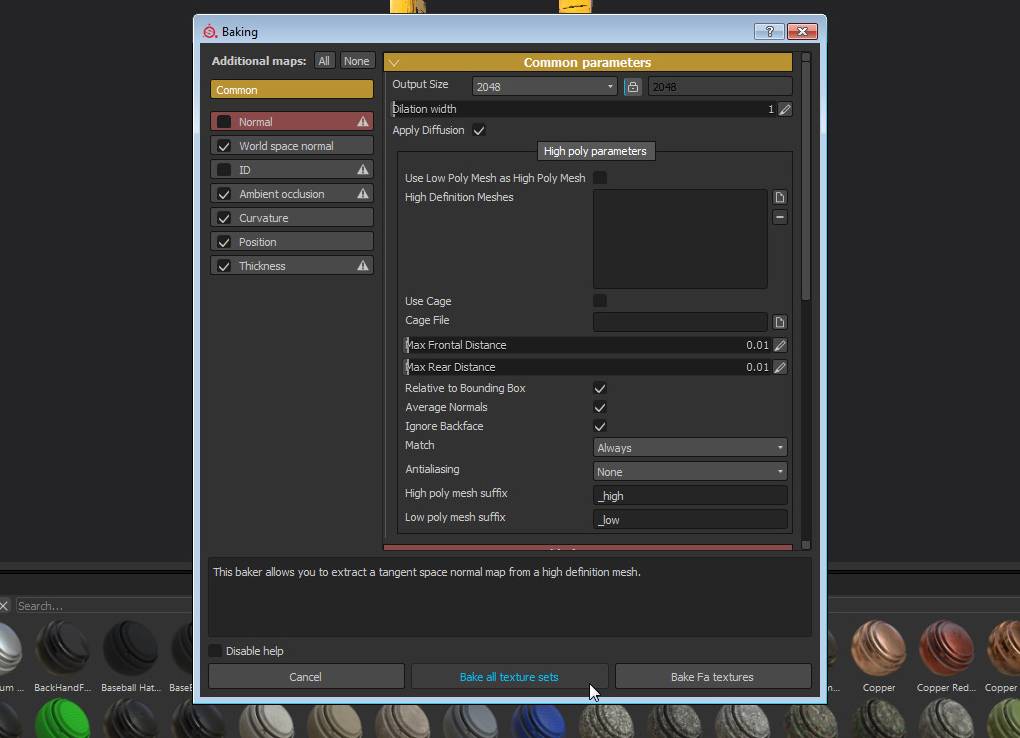The image size is (1020, 738).
Task: Open the Output Size dropdown
Action: (545, 87)
